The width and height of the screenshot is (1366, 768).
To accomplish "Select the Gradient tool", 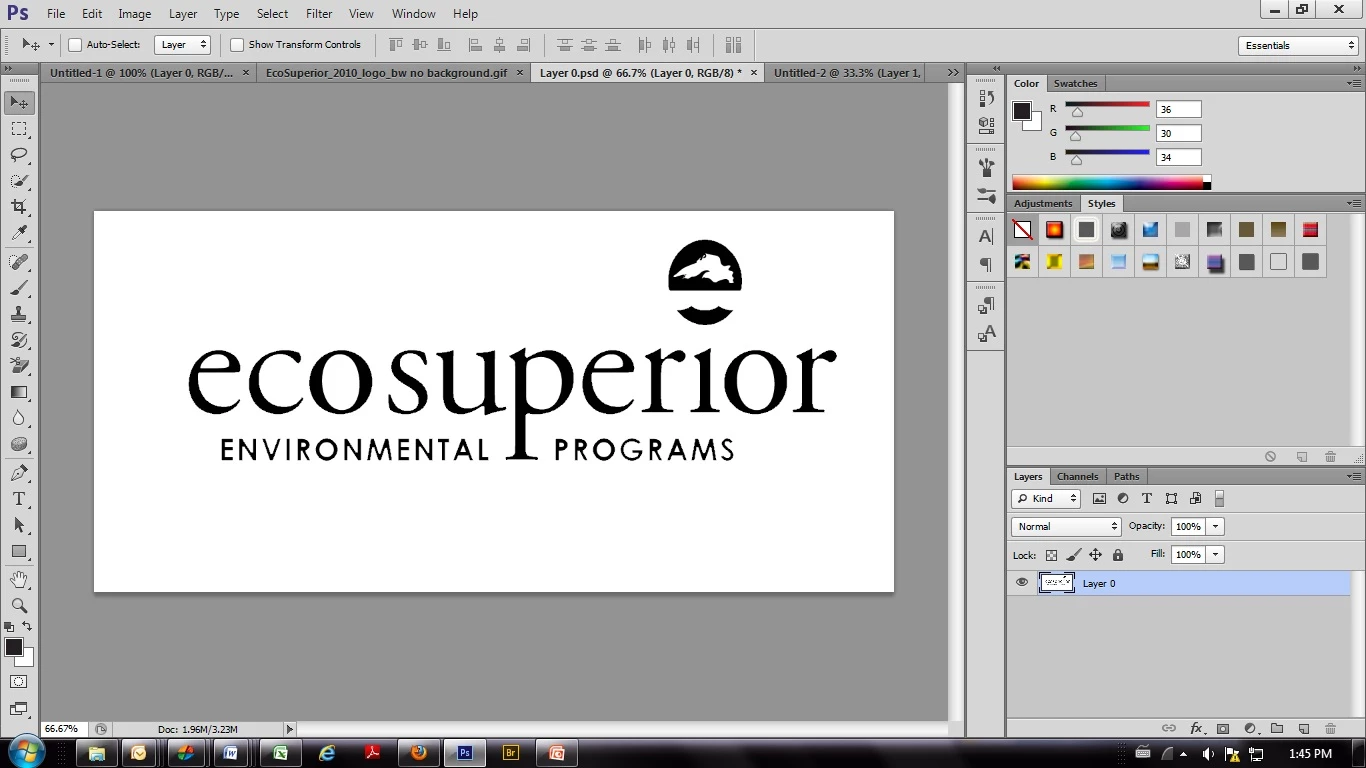I will (x=19, y=392).
